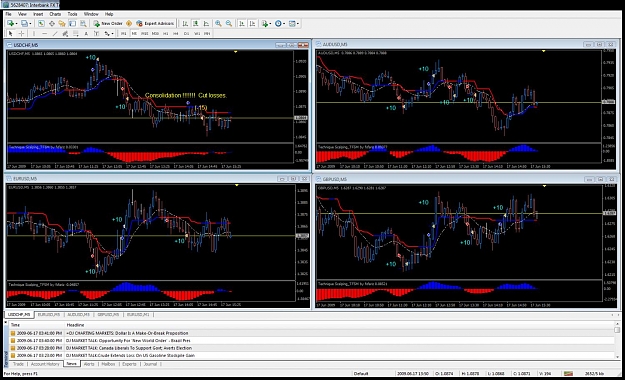Open the View menu
The width and height of the screenshot is (625, 380).
(x=22, y=14)
